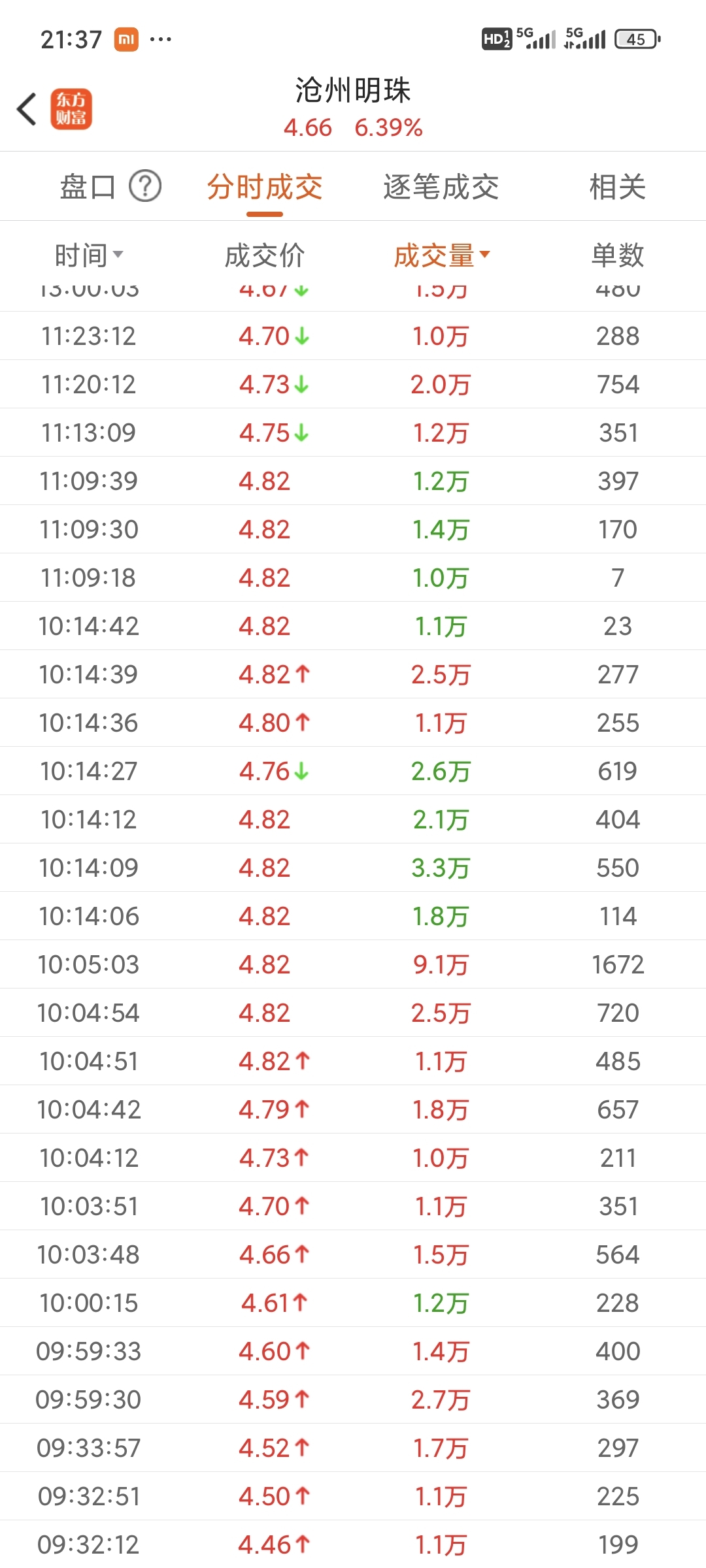706x1568 pixels.
Task: Tap the HD signal icon in status bar
Action: coord(496,39)
